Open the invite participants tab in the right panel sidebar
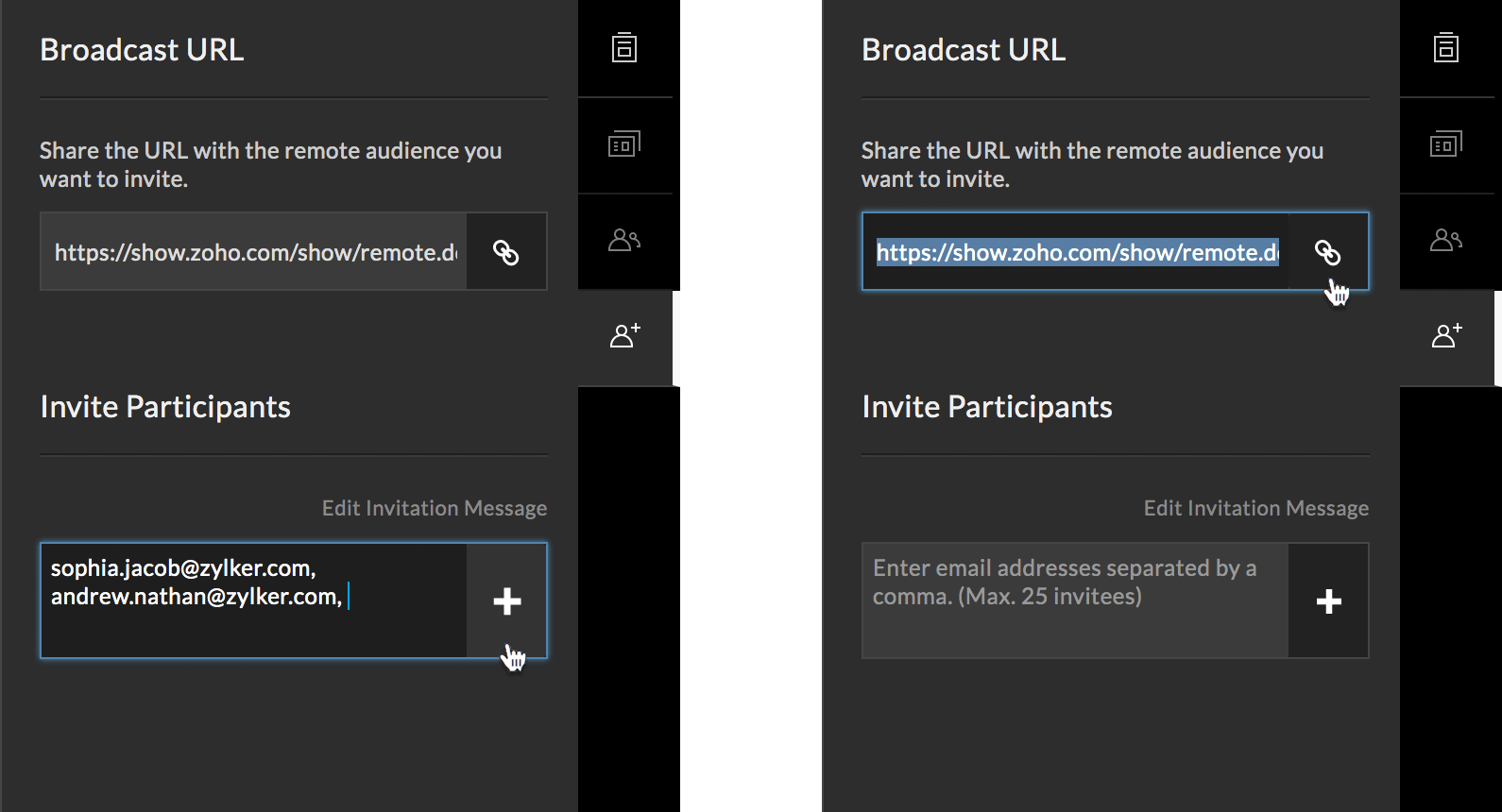Viewport: 1502px width, 812px height. (x=1446, y=336)
